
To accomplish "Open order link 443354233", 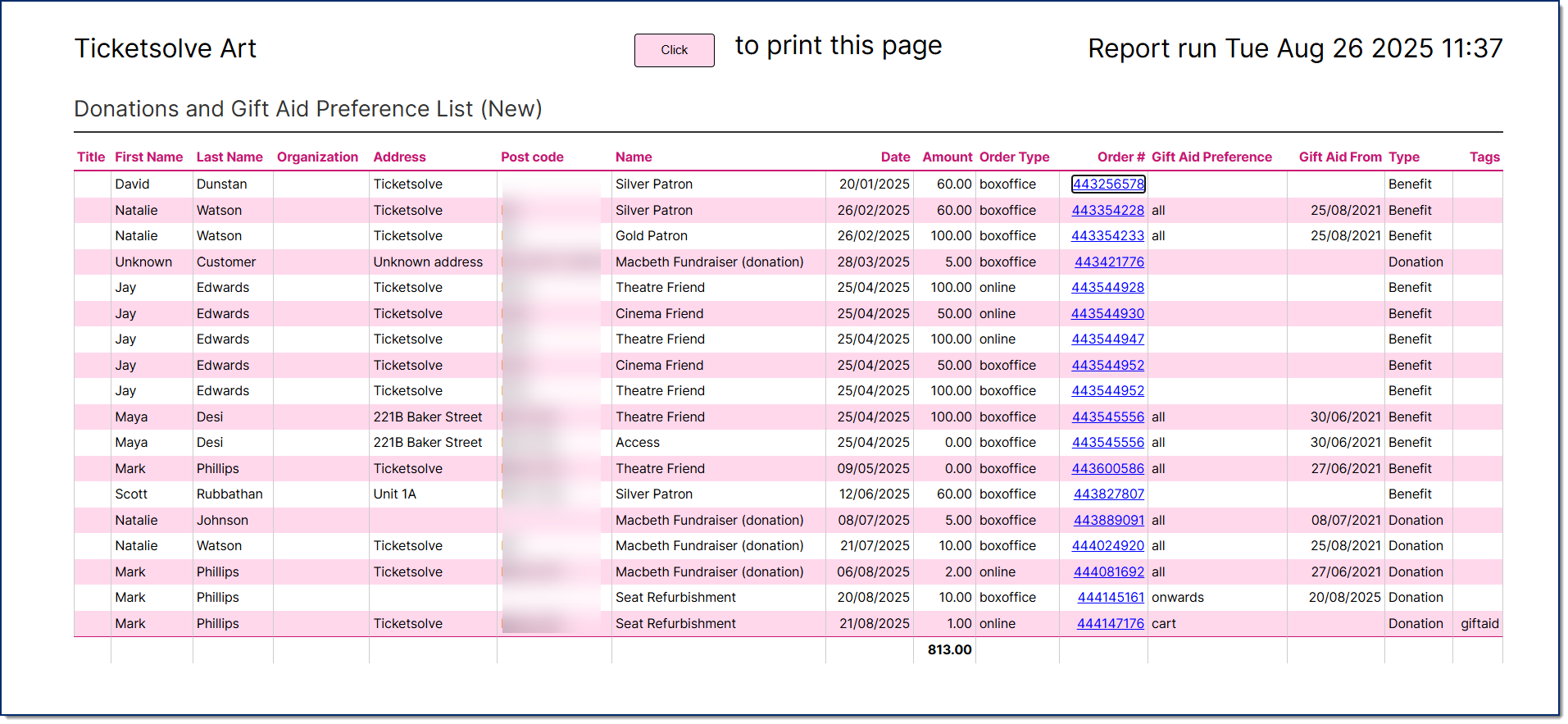I will coord(1108,236).
